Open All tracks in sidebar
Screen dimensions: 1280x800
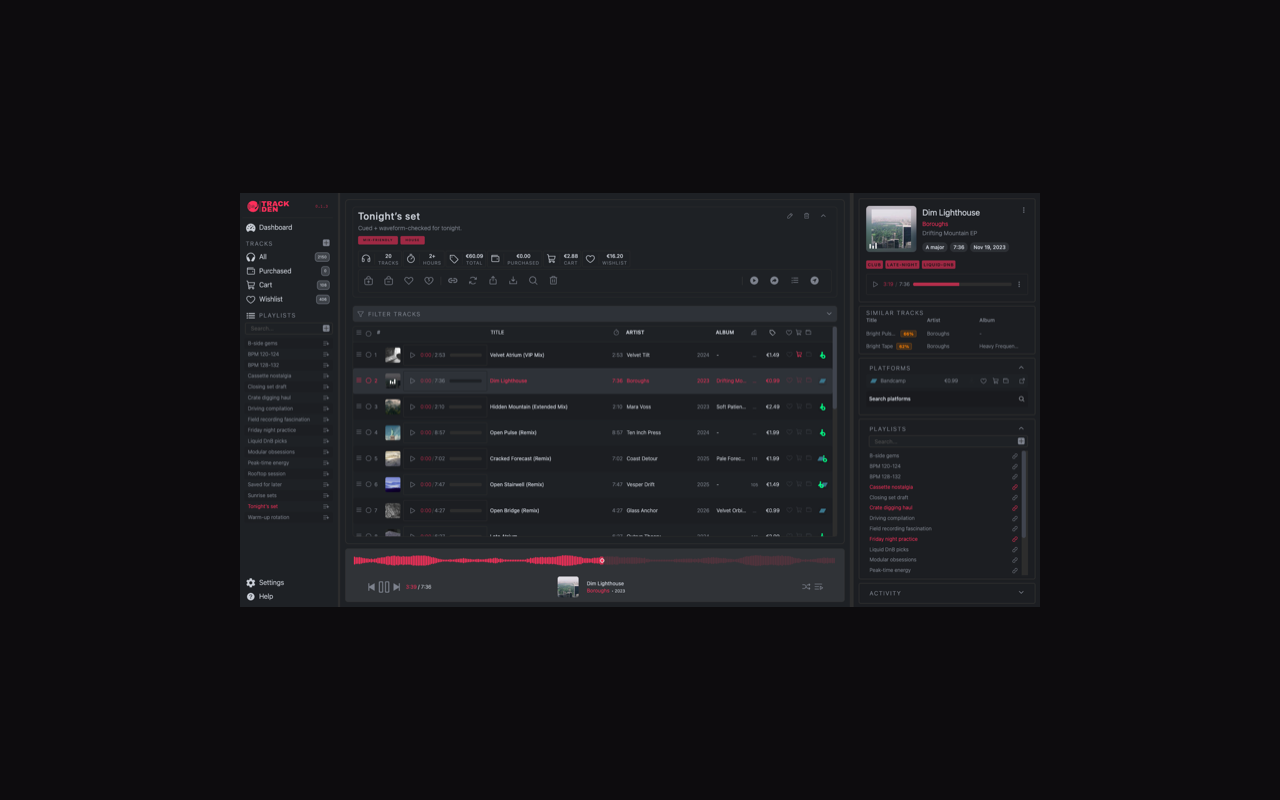pyautogui.click(x=287, y=257)
